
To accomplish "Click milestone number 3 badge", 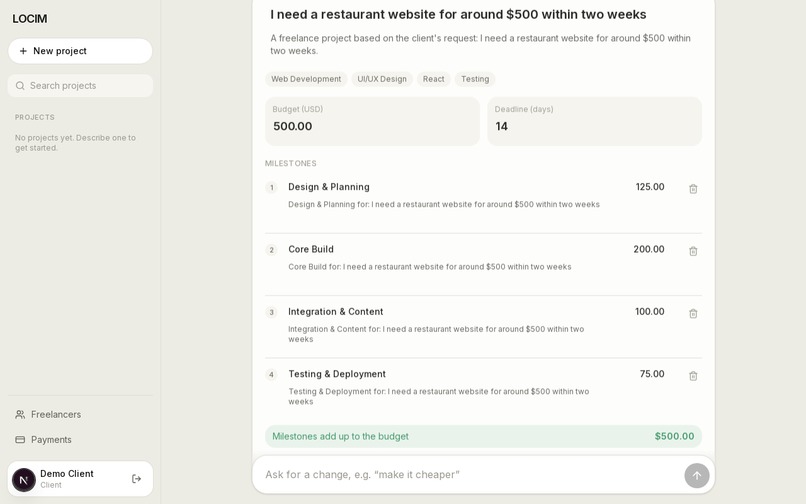I will coord(271,312).
